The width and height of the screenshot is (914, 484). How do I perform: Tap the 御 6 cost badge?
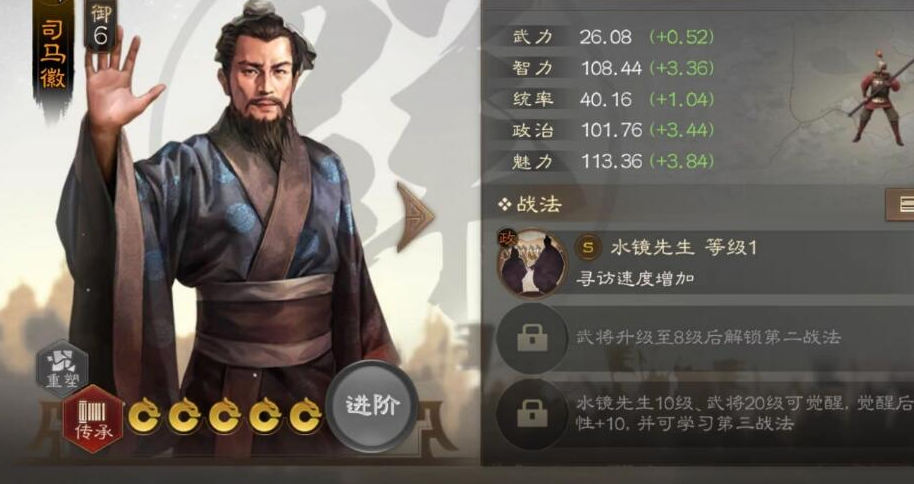tap(100, 24)
